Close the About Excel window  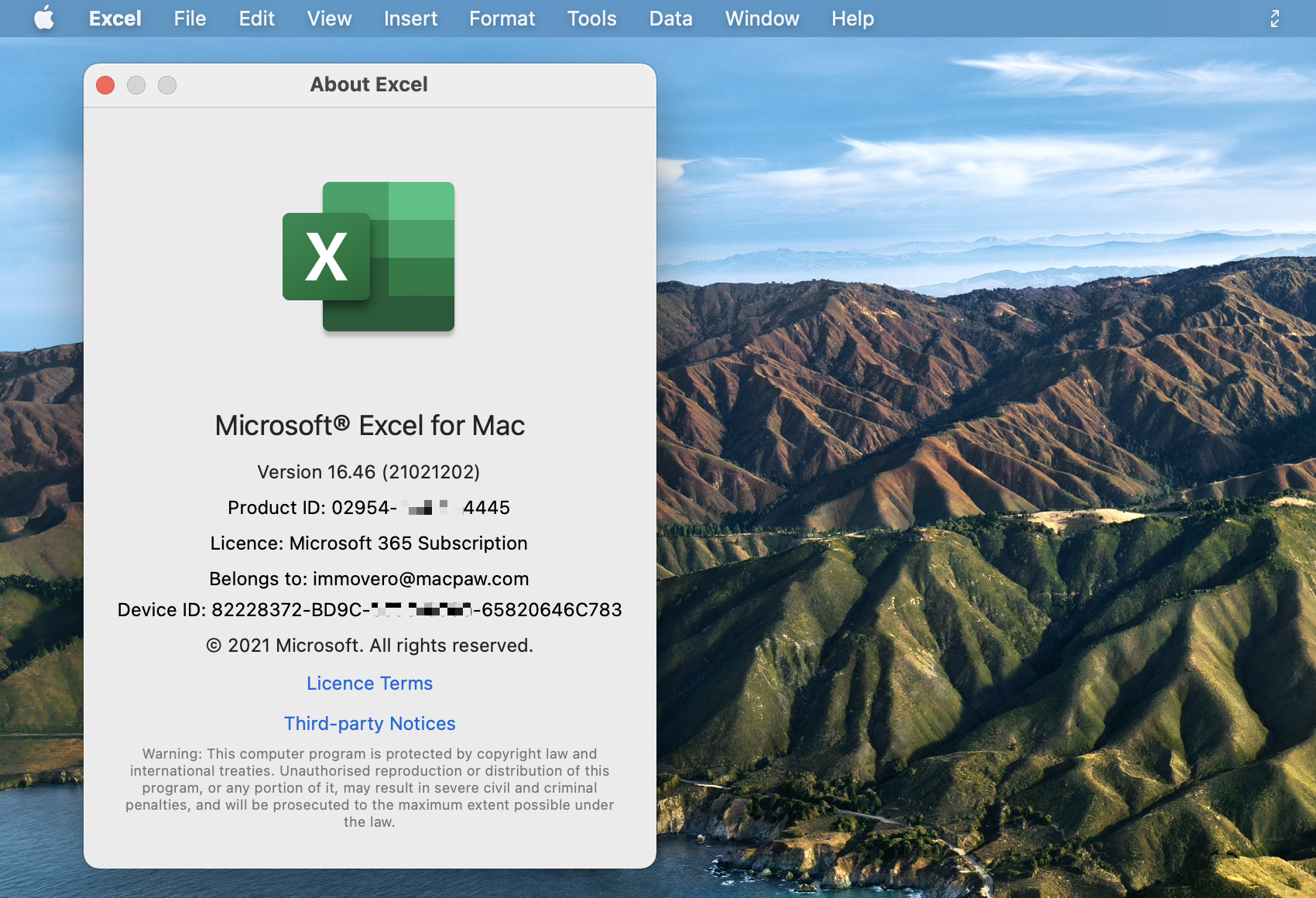(105, 85)
